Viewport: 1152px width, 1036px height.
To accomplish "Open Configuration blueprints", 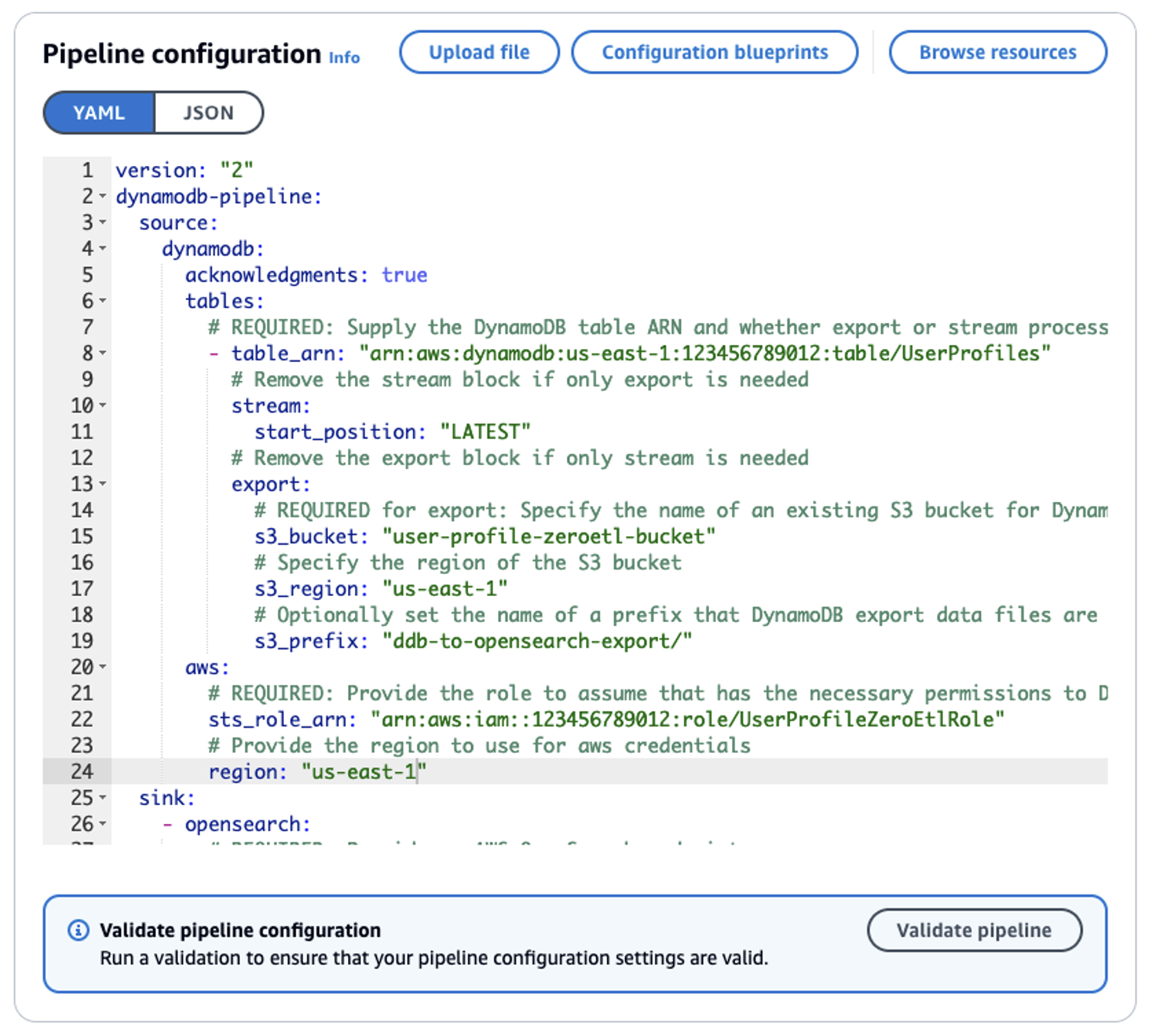I will tap(715, 52).
